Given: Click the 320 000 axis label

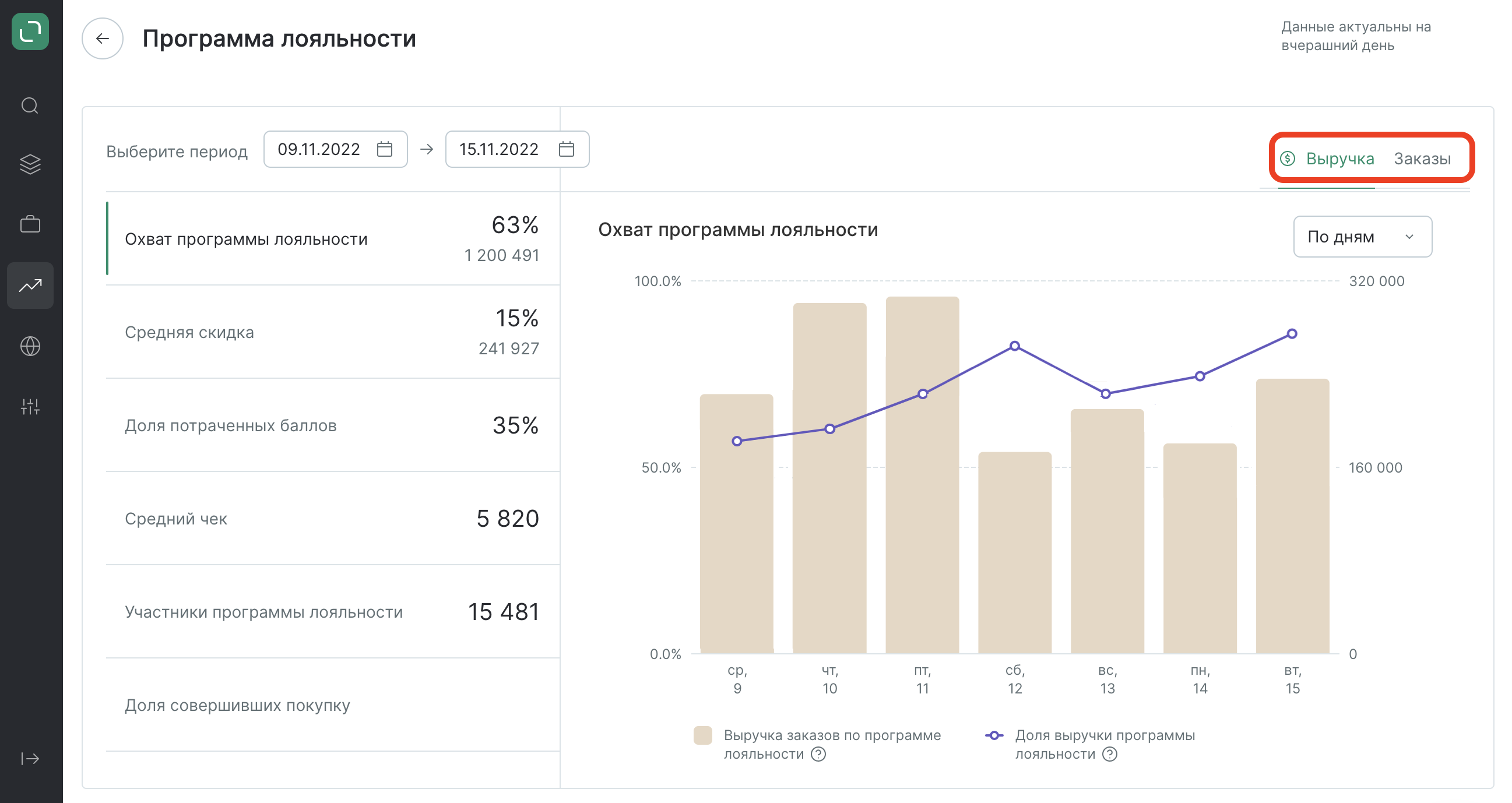Looking at the screenshot, I should coord(1376,281).
